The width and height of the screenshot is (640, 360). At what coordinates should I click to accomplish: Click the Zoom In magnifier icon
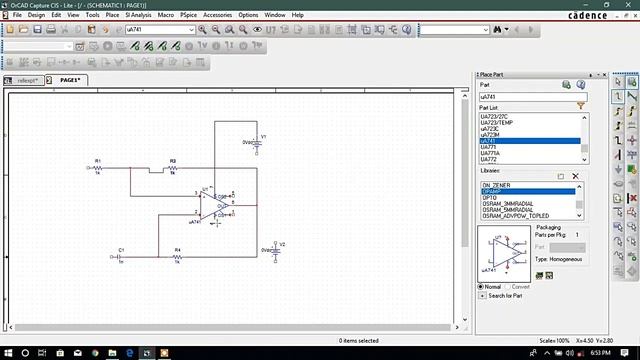point(202,29)
